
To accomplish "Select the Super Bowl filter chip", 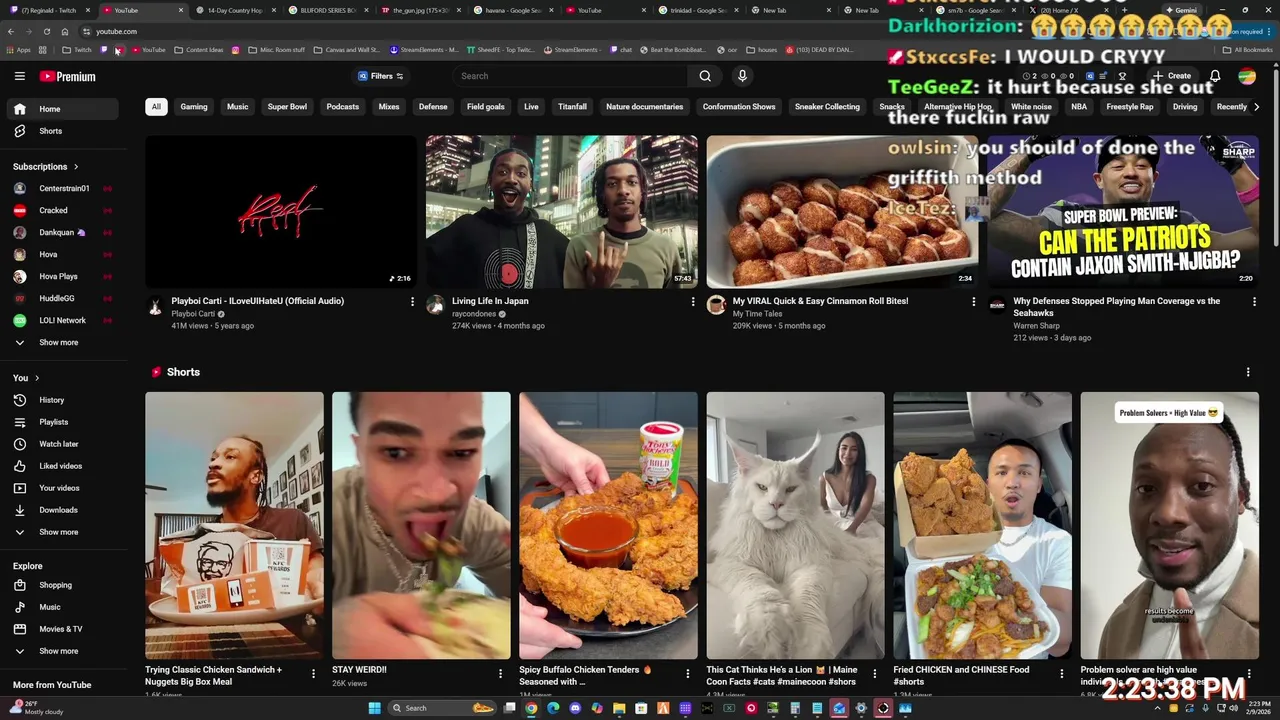I will (x=287, y=107).
